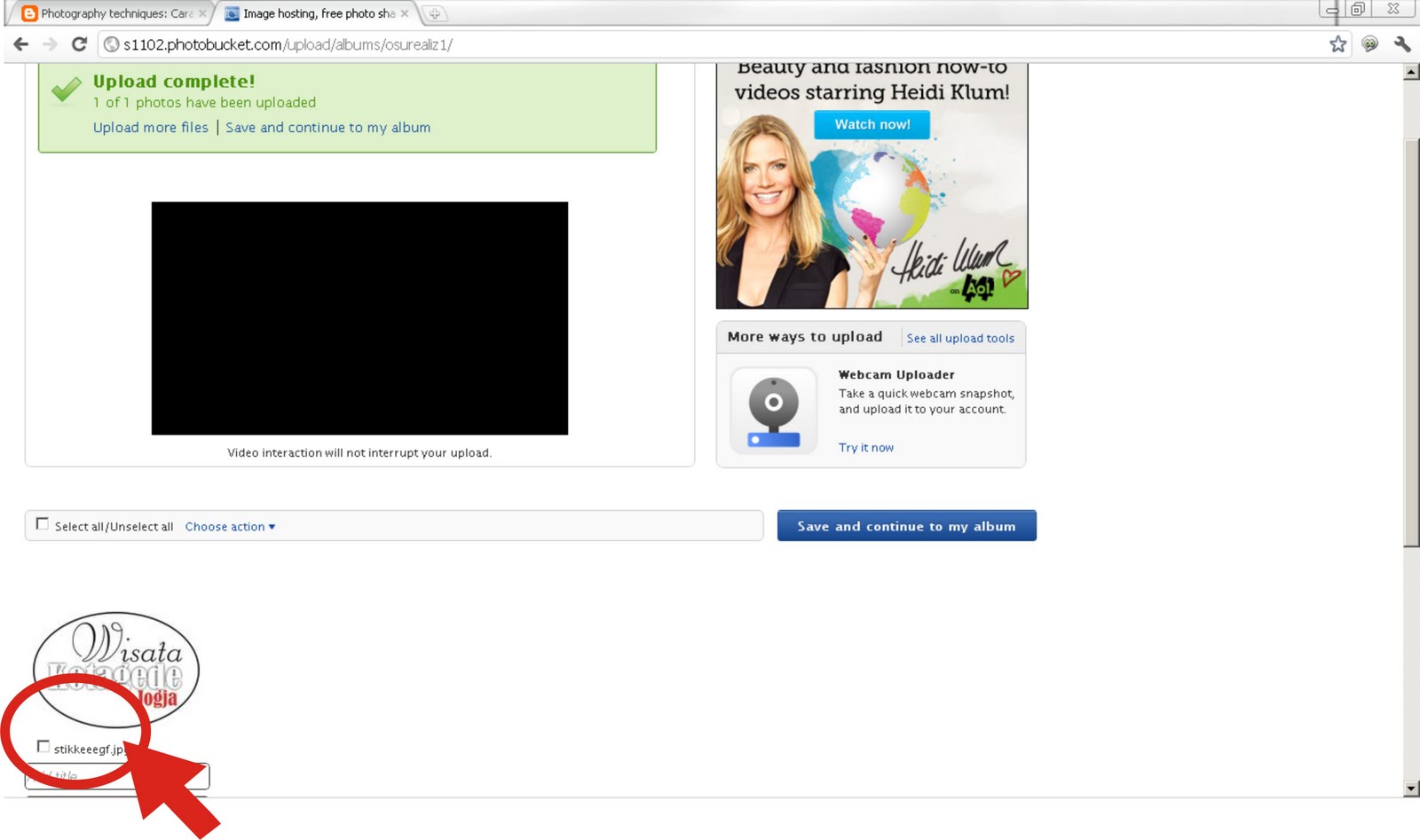Image resolution: width=1420 pixels, height=840 pixels.
Task: Go back with browser back arrow
Action: coord(21,44)
